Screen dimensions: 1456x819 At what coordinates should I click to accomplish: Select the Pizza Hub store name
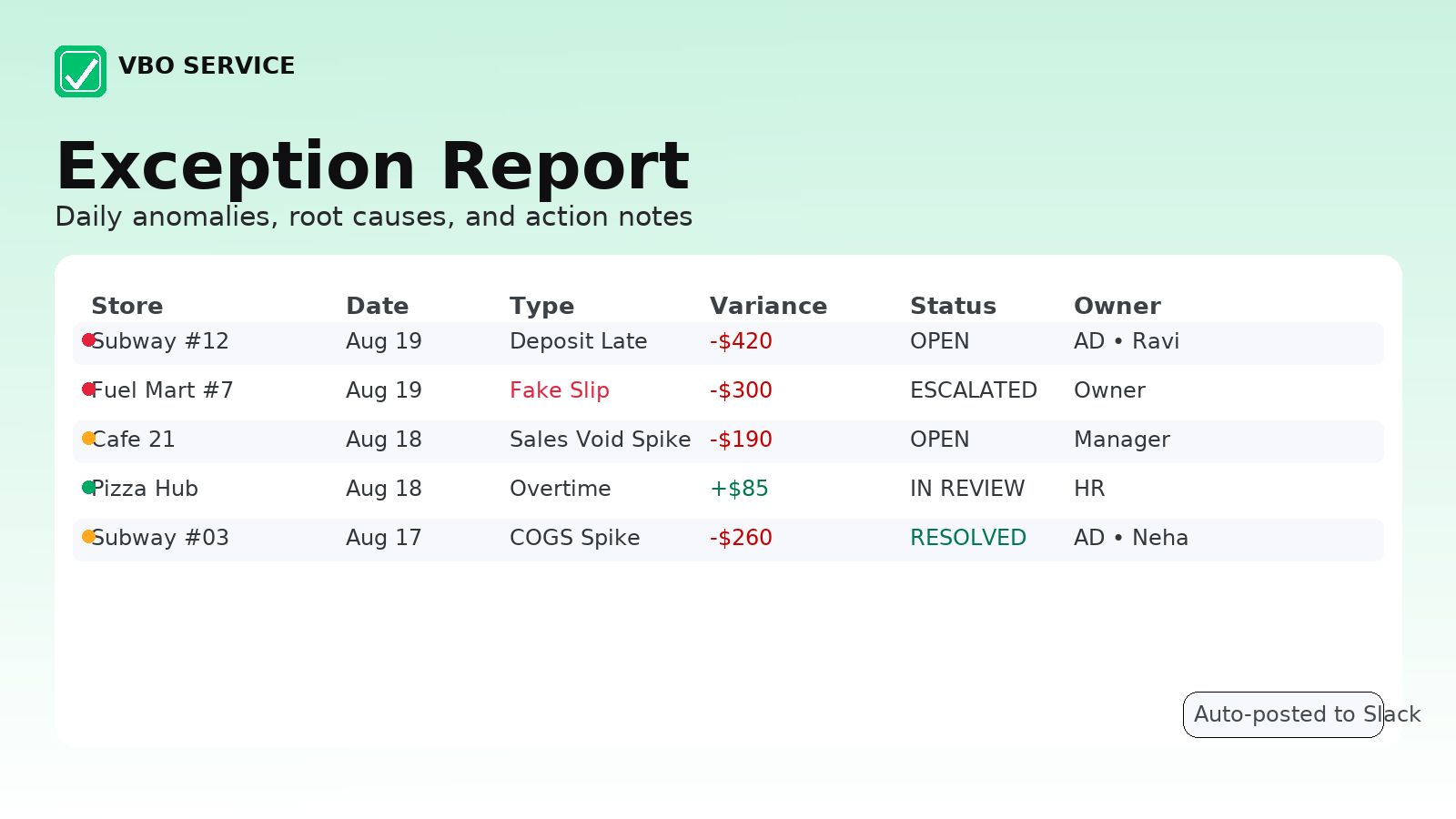tap(145, 489)
